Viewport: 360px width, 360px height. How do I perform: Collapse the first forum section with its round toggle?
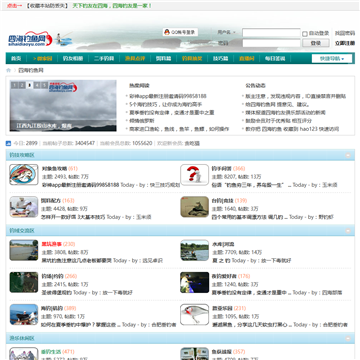[348, 155]
